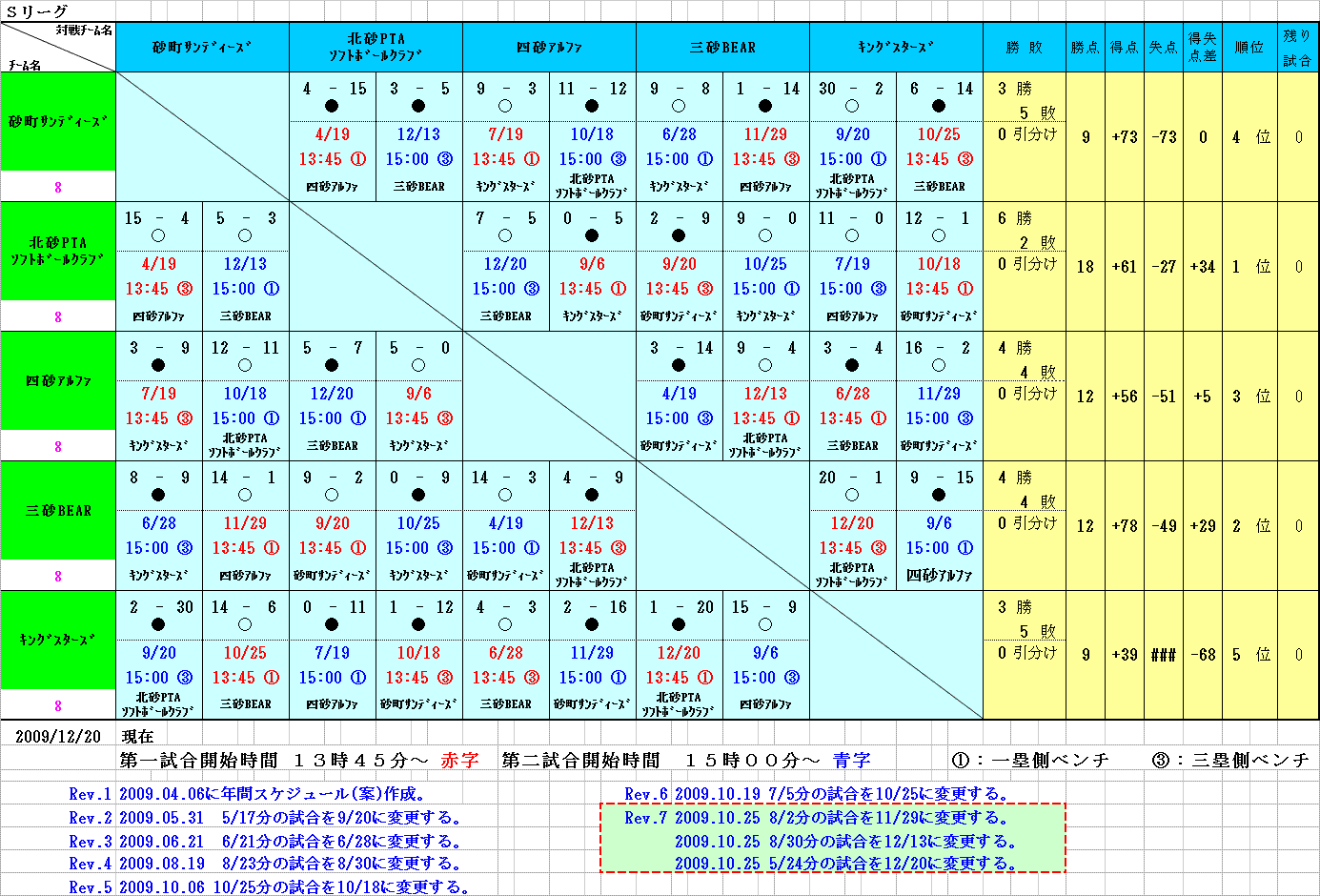Select the ①：一塁側ベンチ legend
The height and width of the screenshot is (896, 1320).
tap(1030, 760)
